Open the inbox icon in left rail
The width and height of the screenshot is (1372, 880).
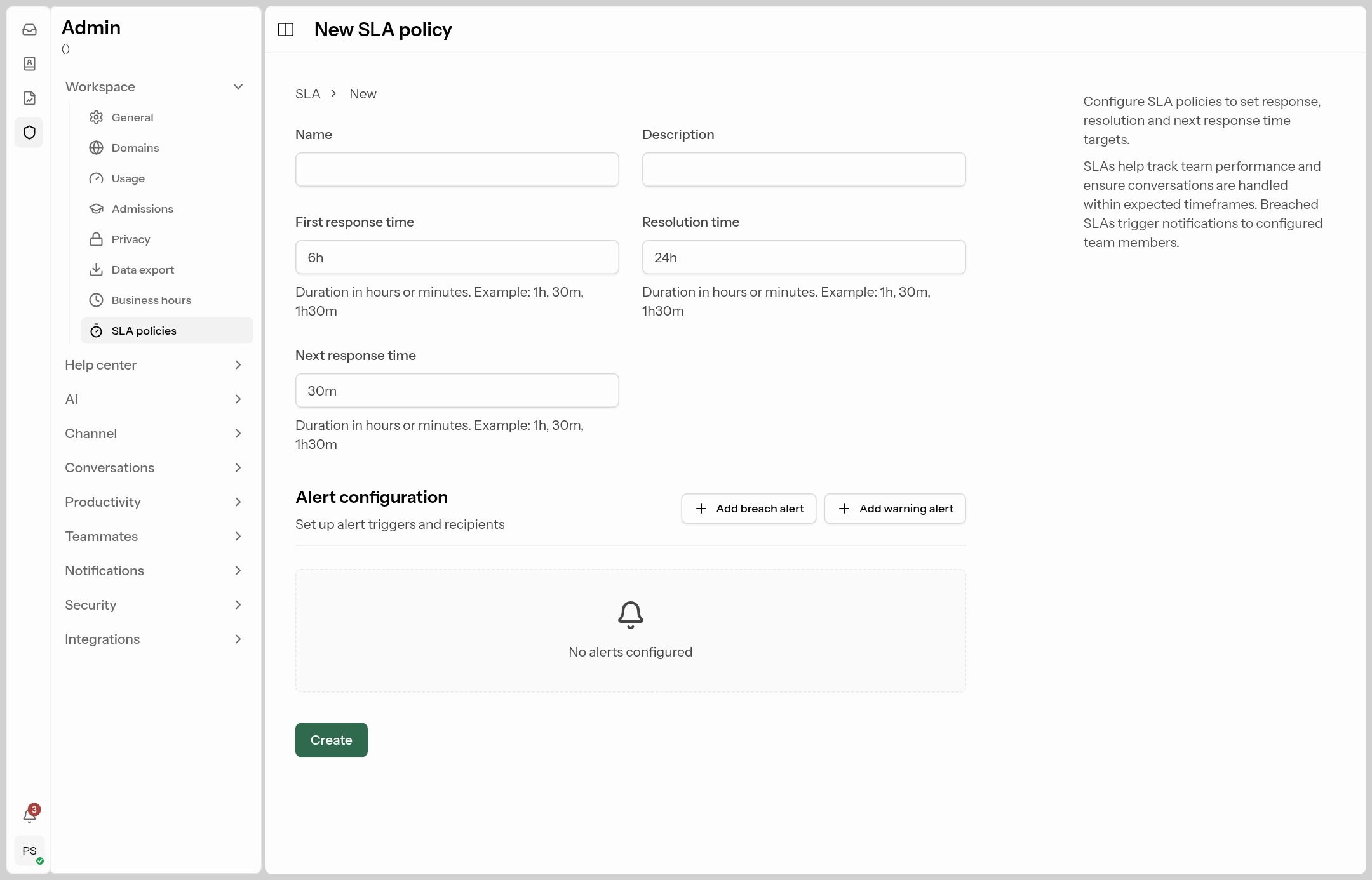[29, 29]
